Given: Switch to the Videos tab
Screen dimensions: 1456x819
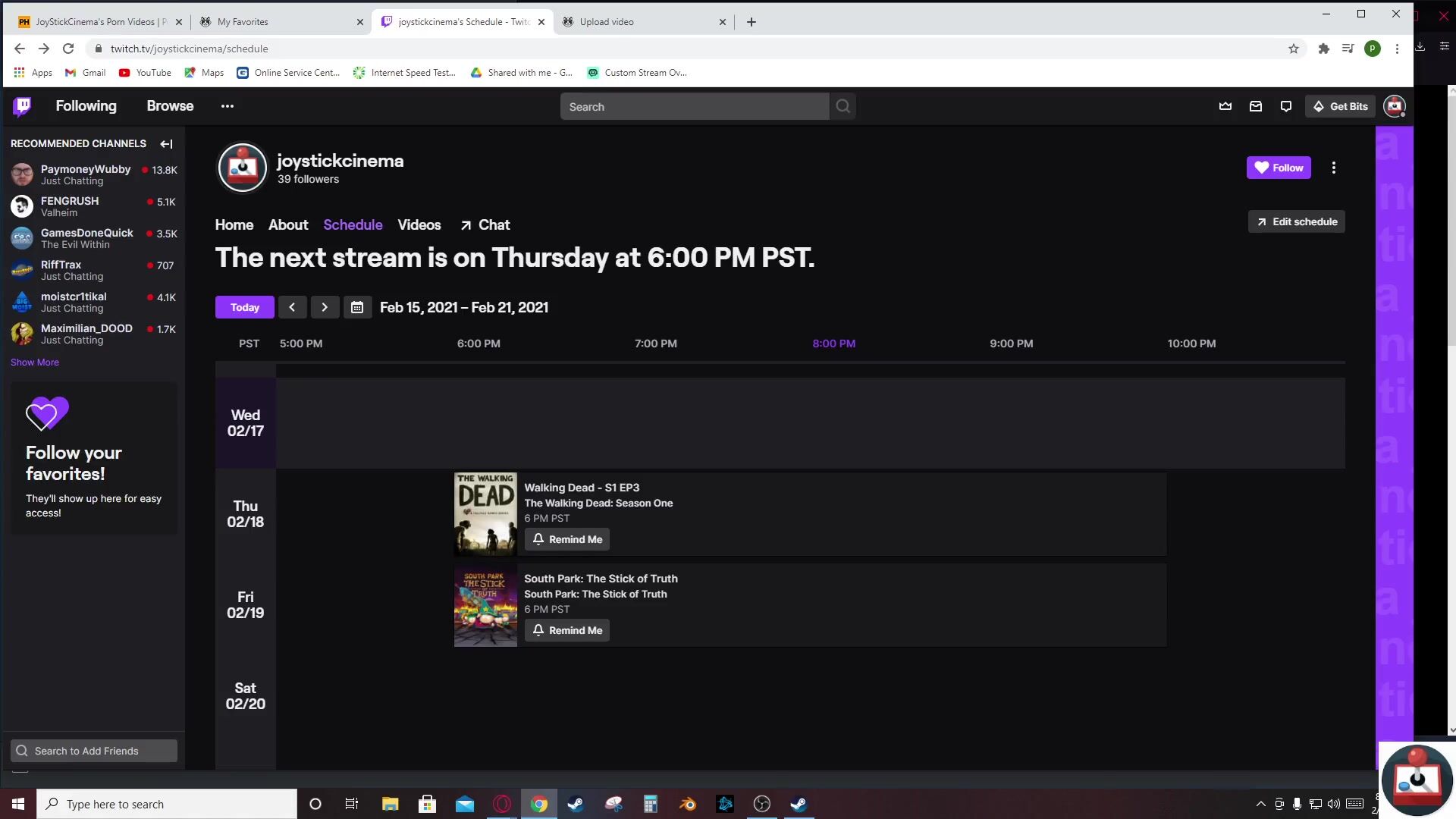Looking at the screenshot, I should (x=419, y=224).
